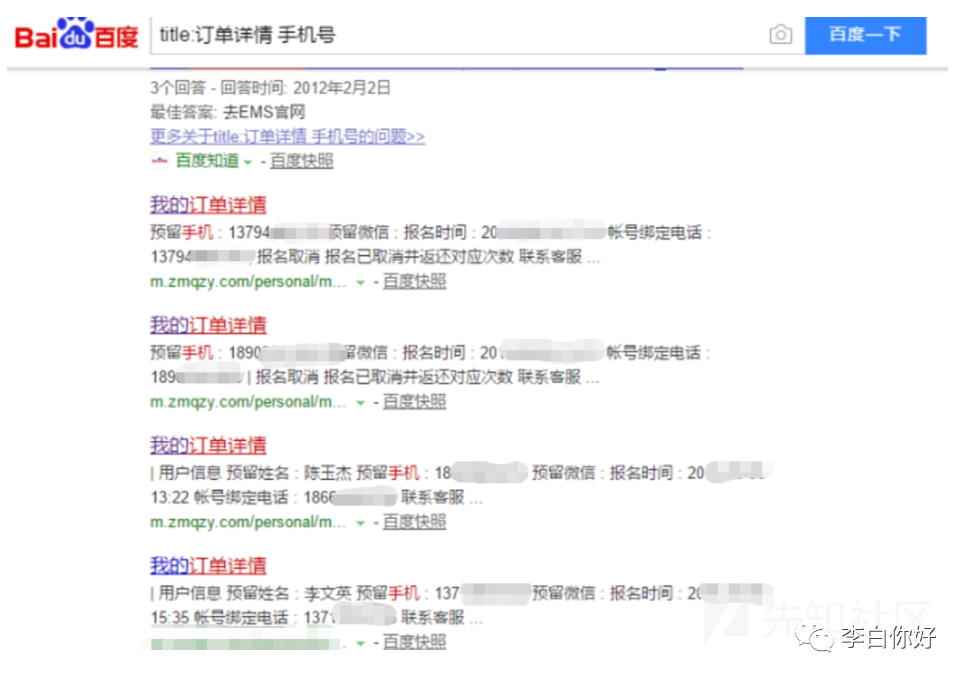Viewport: 968px width, 680px height.
Task: Expand dropdown arrow under 陈玉杰 result
Action: click(x=361, y=524)
